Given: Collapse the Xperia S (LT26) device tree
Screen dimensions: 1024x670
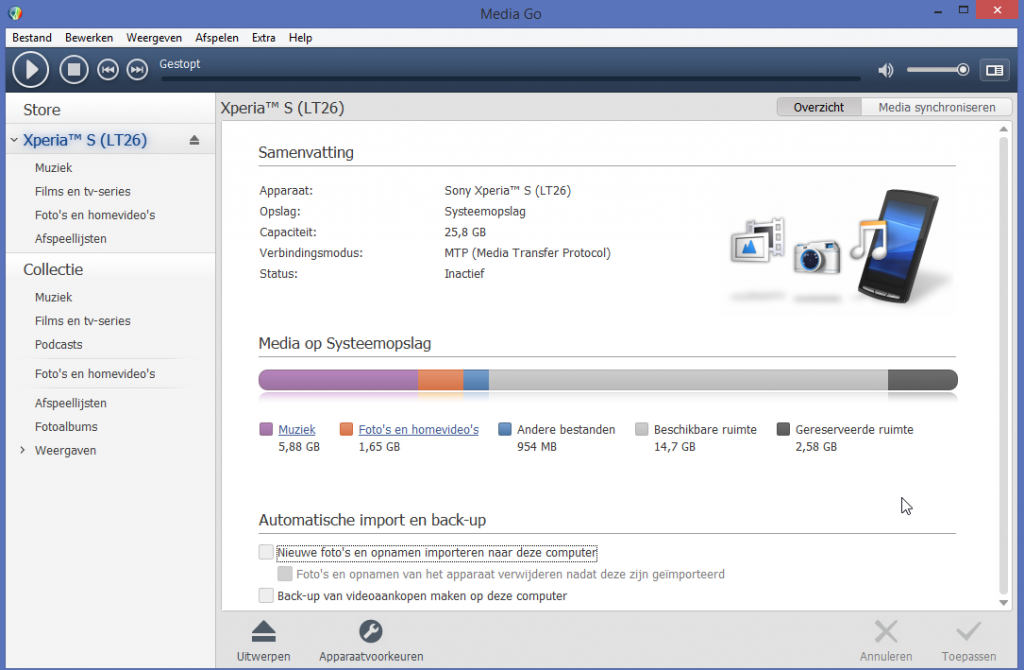Looking at the screenshot, I should point(14,140).
